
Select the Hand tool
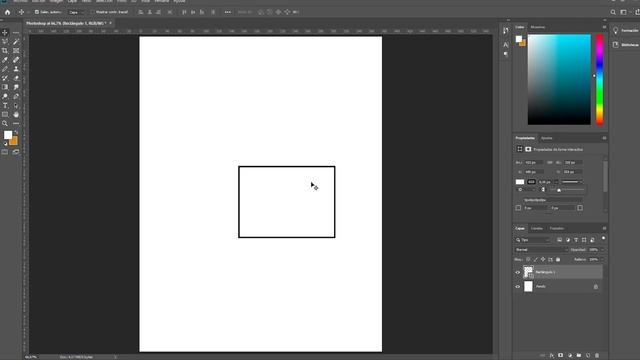pyautogui.click(x=16, y=115)
